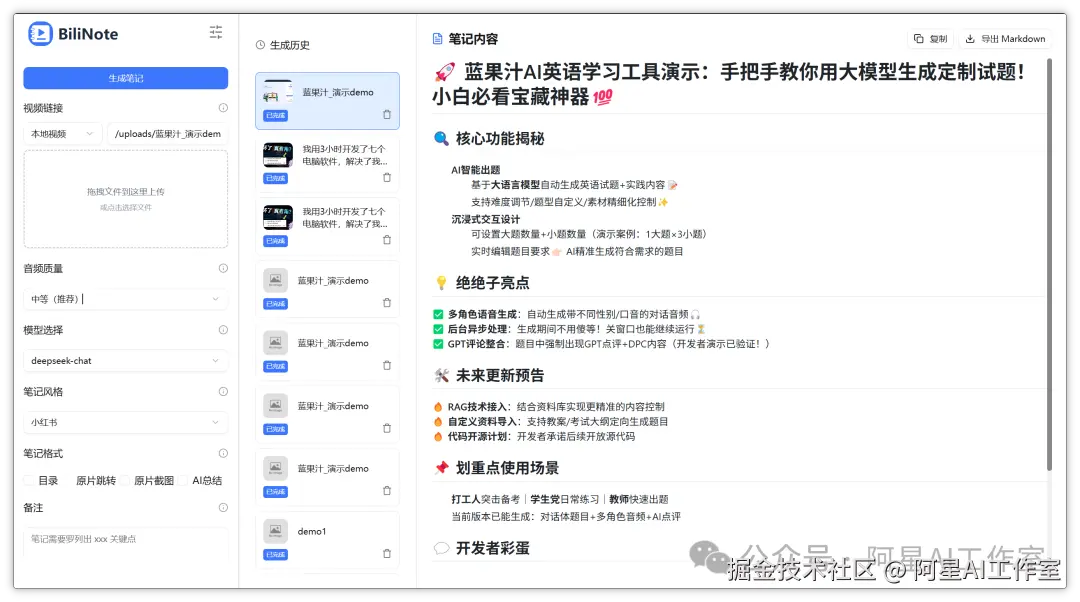
Task: Click the info icon next to 音频质量
Action: (223, 268)
